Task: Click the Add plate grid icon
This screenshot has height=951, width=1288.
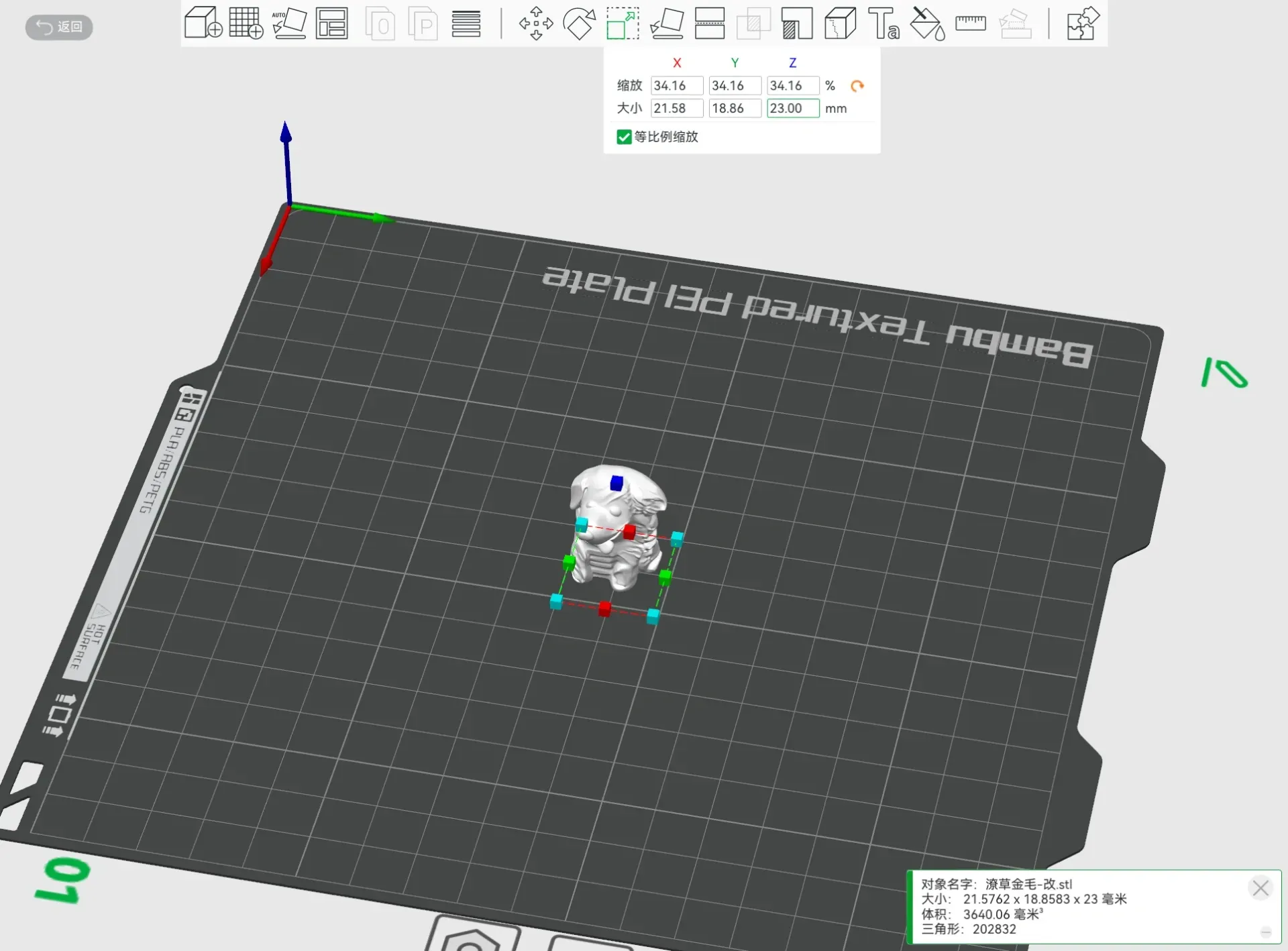Action: (246, 23)
